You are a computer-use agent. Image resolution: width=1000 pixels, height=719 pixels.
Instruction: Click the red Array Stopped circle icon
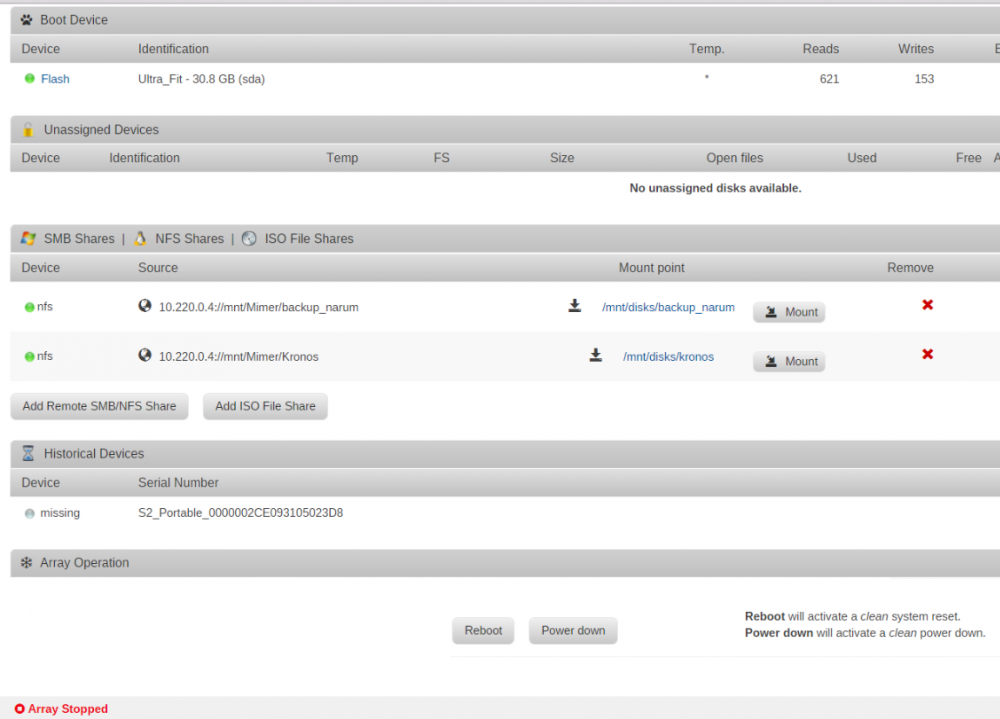point(20,709)
